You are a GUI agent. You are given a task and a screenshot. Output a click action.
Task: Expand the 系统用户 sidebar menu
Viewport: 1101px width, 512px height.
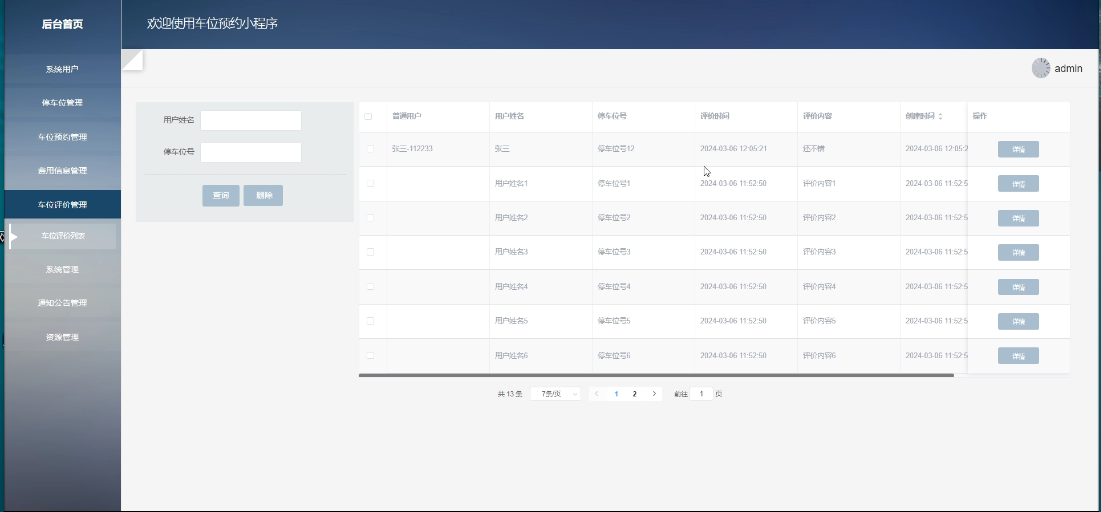62,69
